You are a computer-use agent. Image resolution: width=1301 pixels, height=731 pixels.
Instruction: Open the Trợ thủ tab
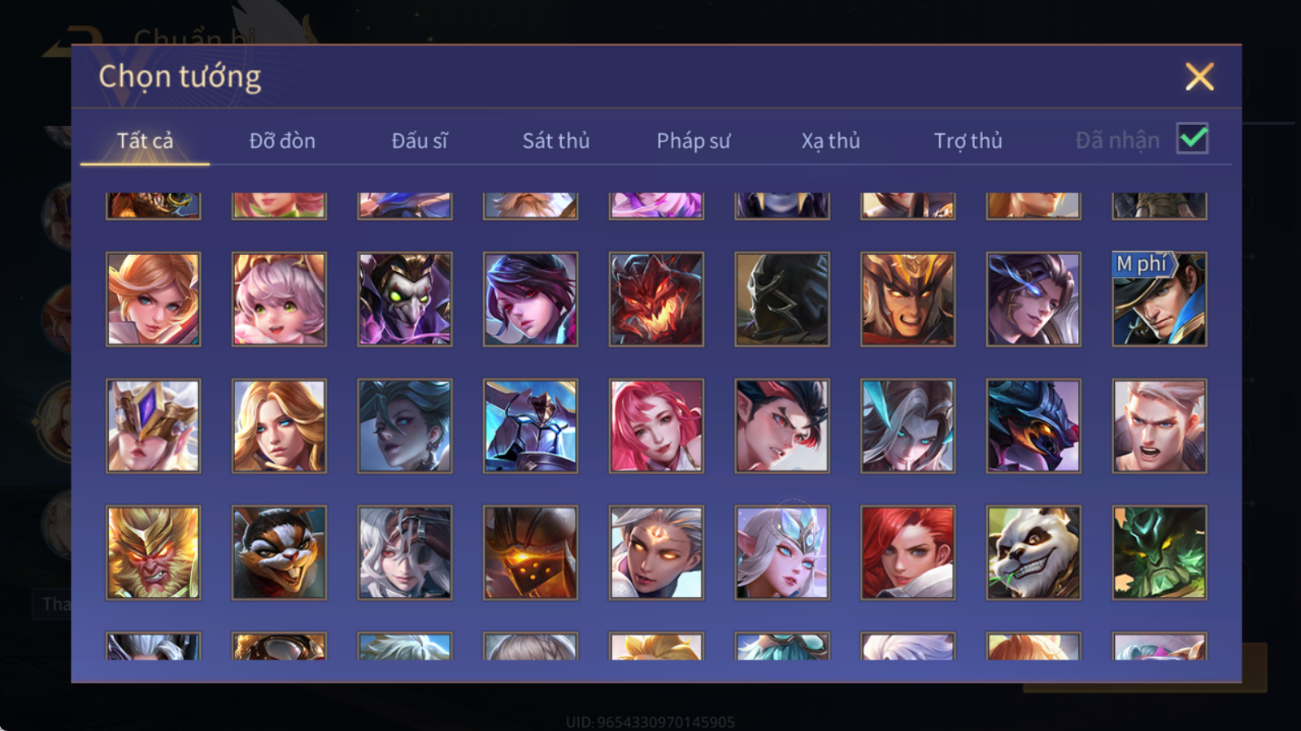[x=968, y=141]
